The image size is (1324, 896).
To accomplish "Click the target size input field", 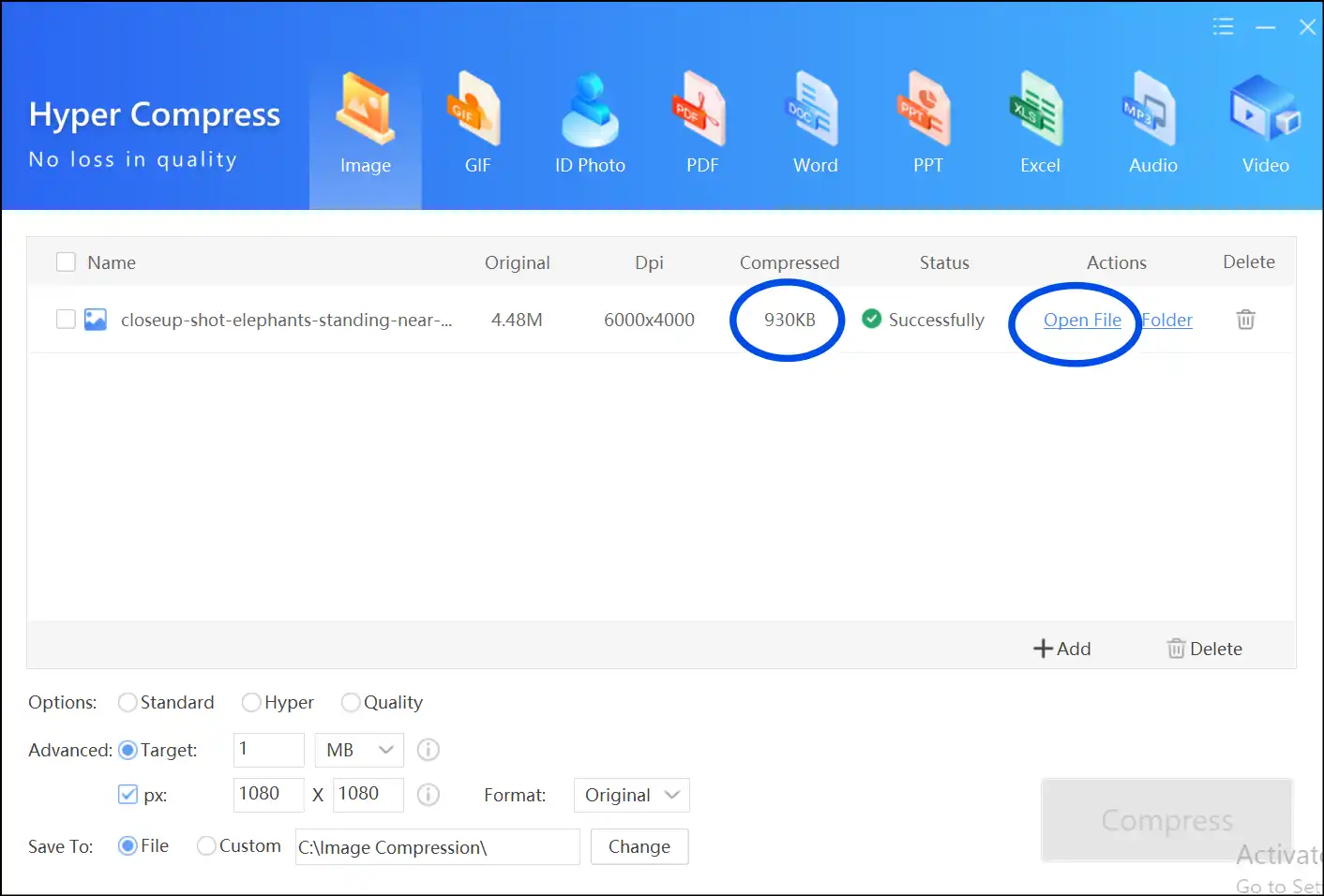I will [x=269, y=750].
